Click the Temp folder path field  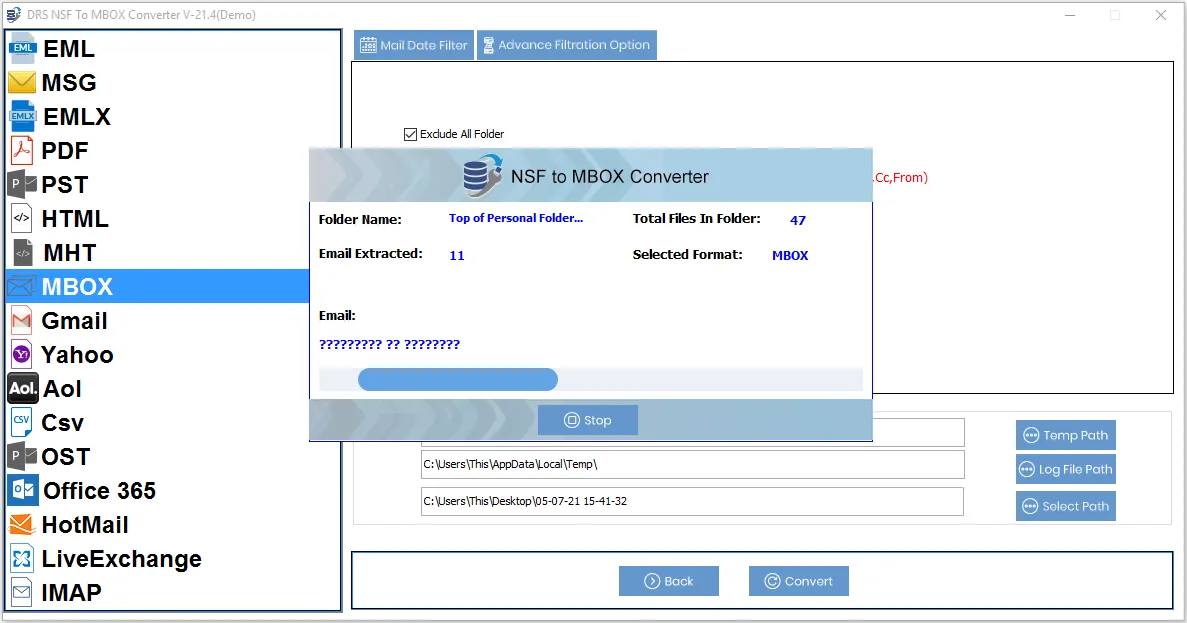pyautogui.click(x=693, y=465)
